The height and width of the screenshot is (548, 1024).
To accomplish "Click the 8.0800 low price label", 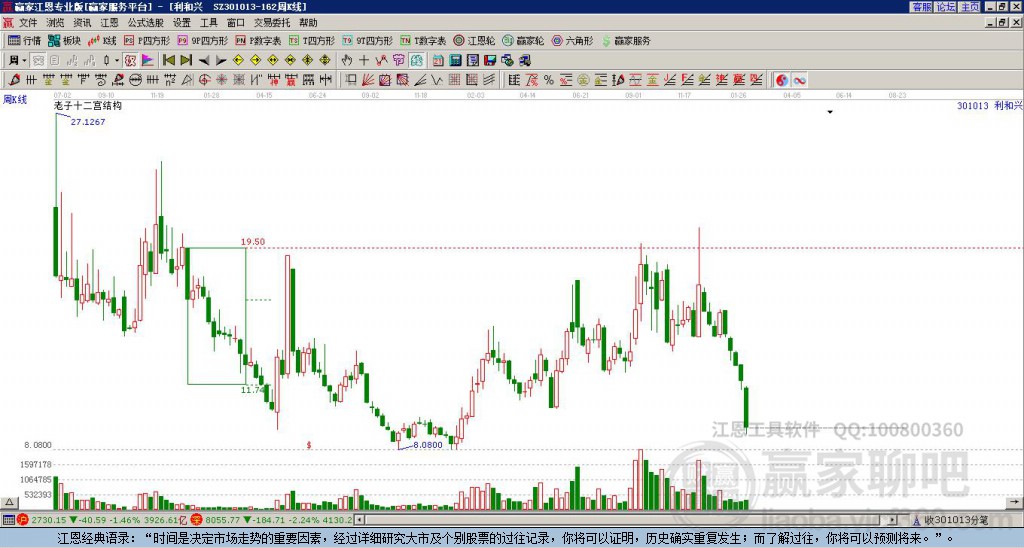I will [428, 445].
